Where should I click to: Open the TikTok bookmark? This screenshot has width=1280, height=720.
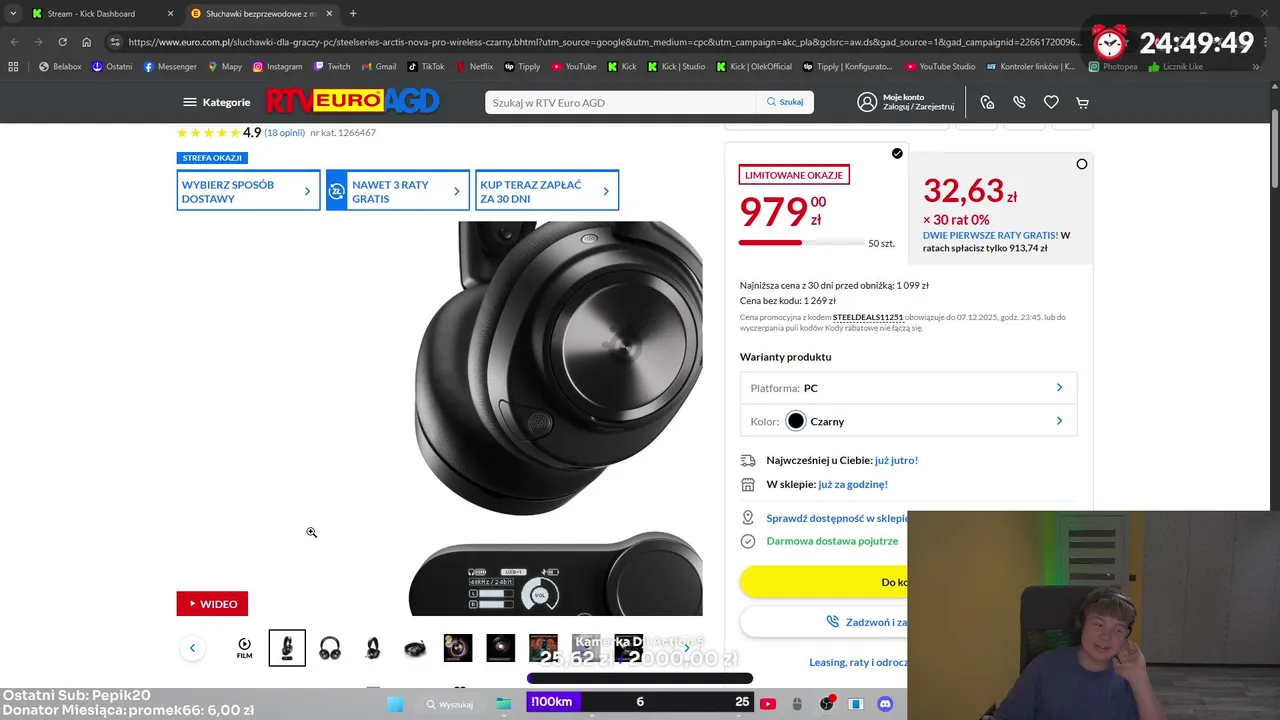(425, 67)
